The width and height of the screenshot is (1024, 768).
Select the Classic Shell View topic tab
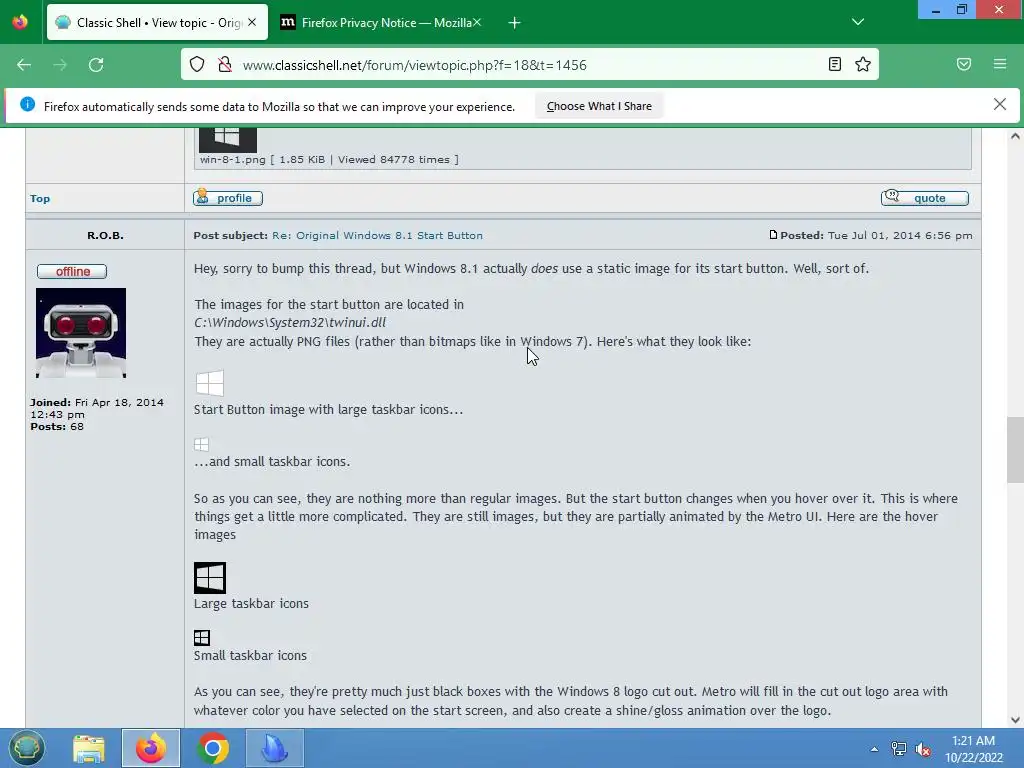157,22
